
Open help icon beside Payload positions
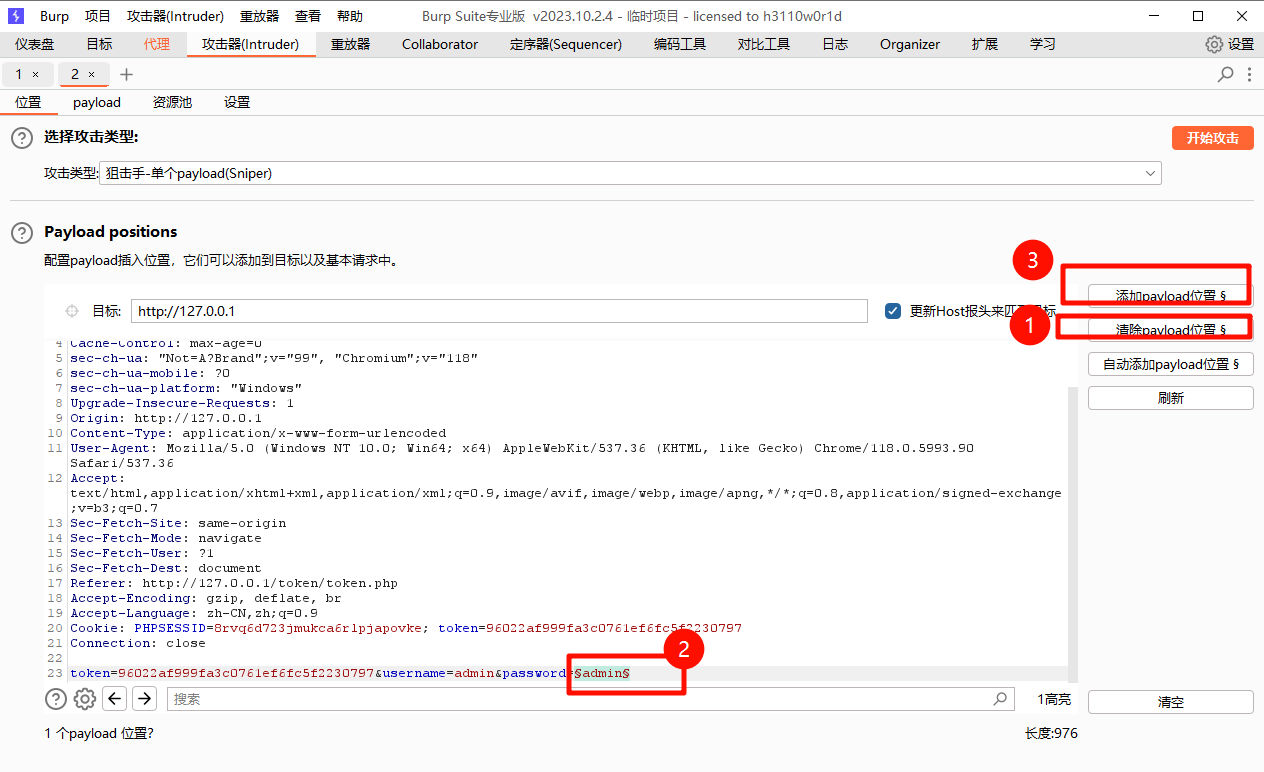click(21, 232)
